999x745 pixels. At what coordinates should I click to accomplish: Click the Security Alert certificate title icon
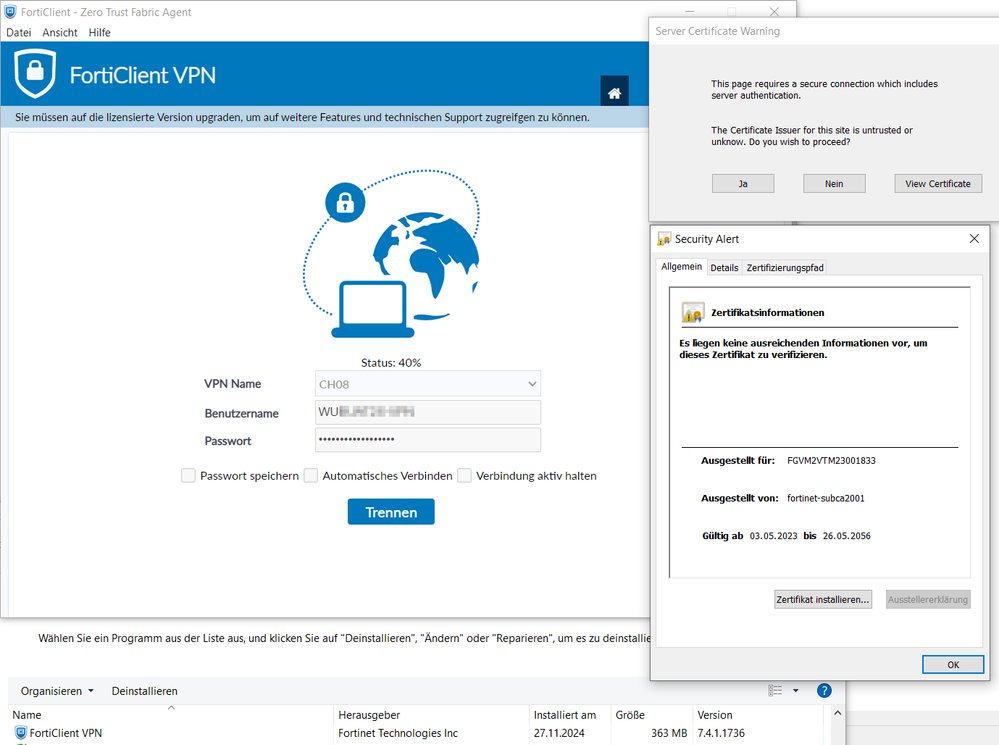664,239
